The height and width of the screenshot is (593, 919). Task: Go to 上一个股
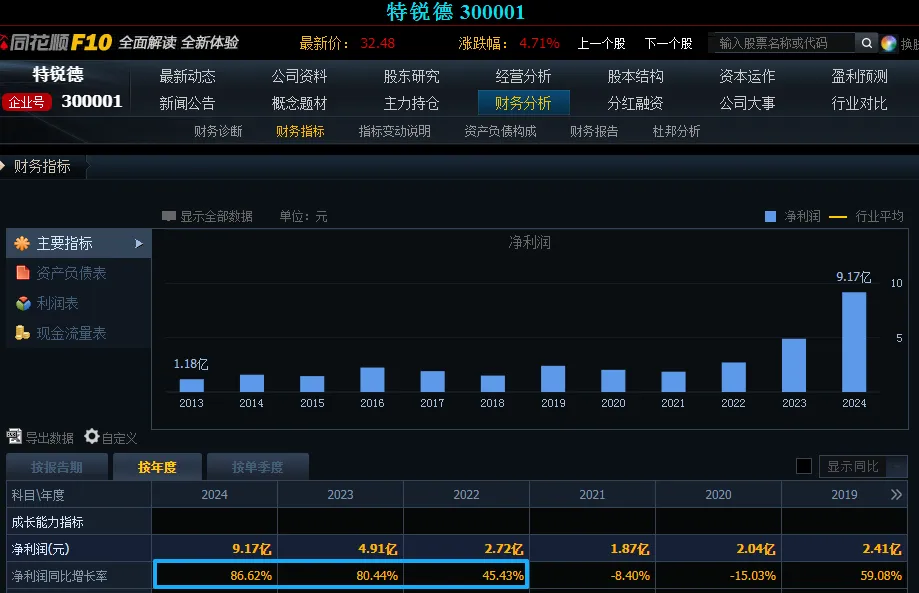pyautogui.click(x=601, y=43)
